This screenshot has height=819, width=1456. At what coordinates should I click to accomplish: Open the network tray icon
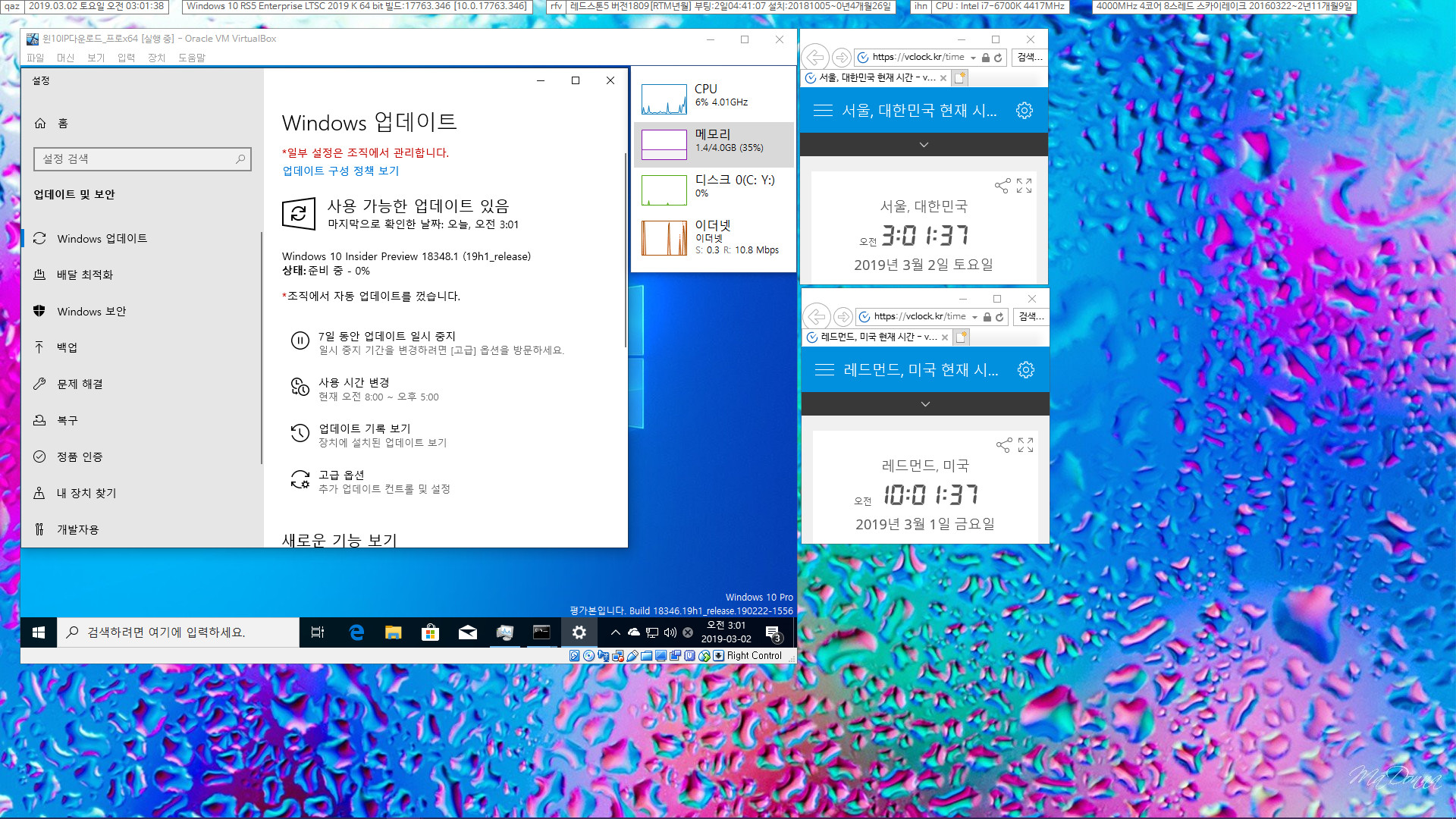652,632
